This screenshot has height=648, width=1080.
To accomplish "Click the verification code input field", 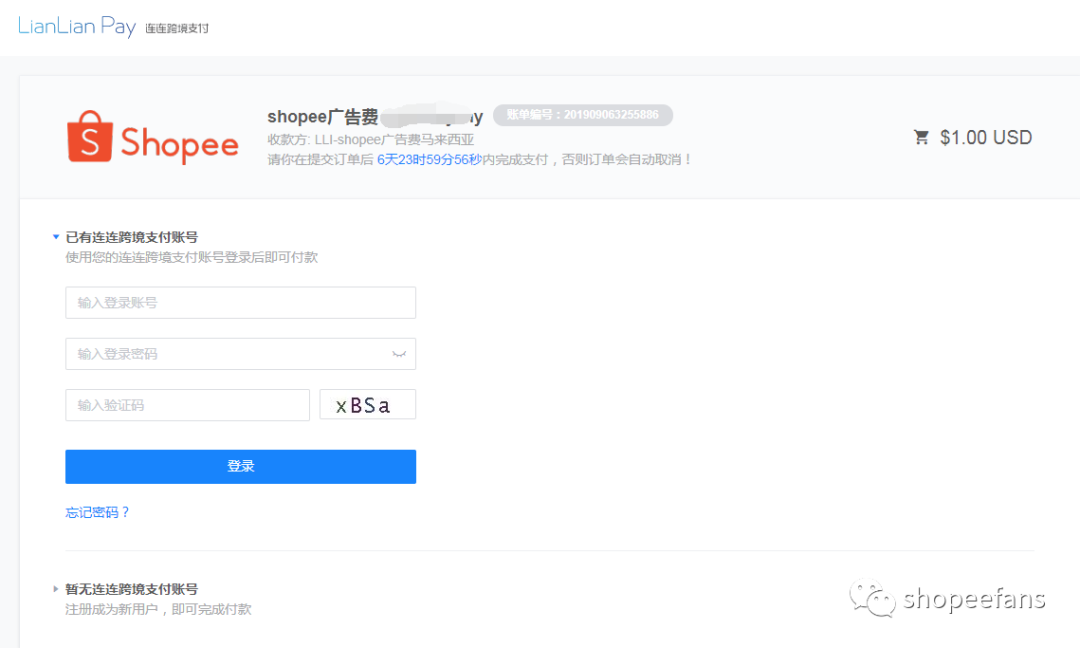I will tap(187, 404).
